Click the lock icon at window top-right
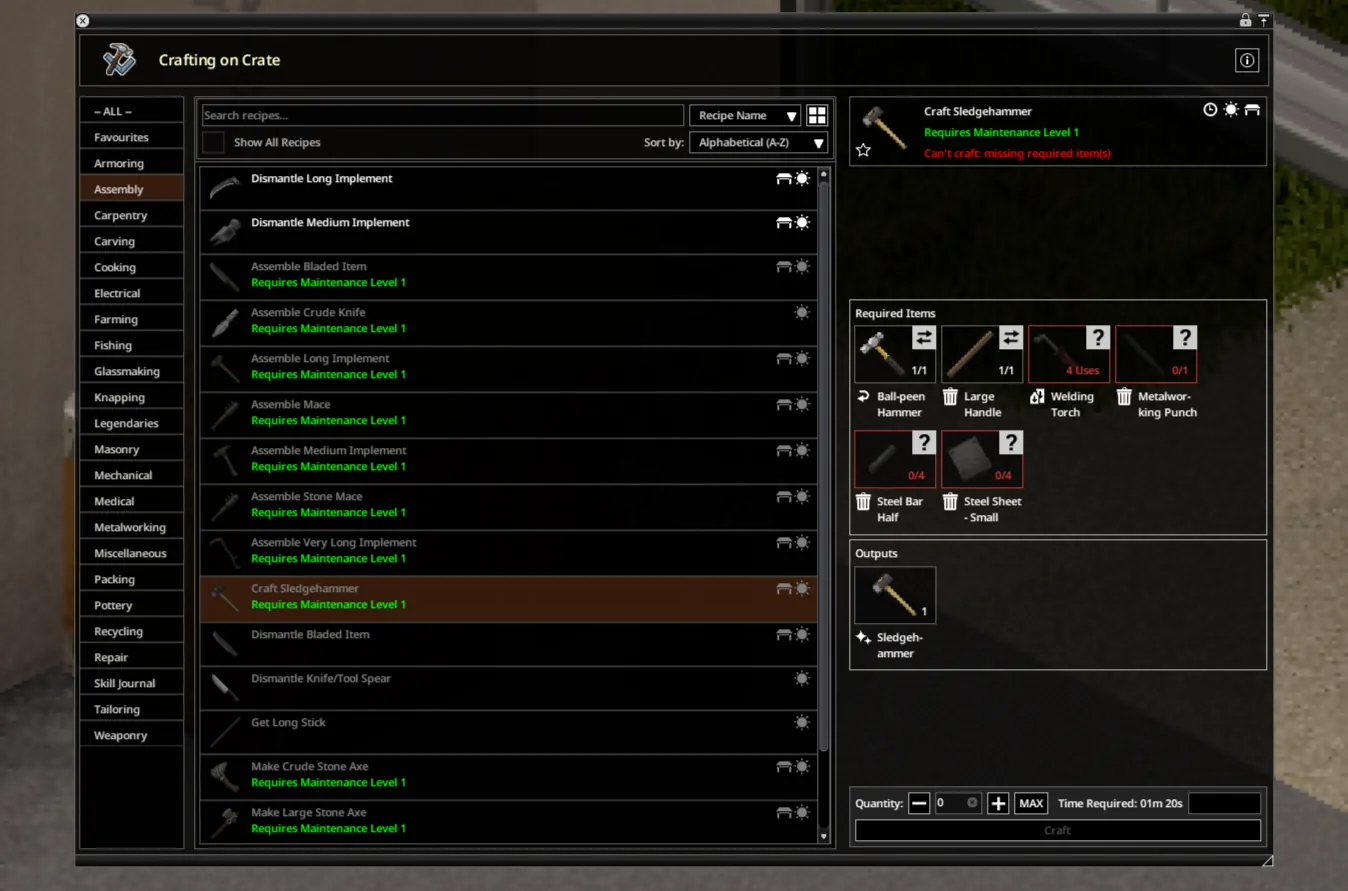This screenshot has height=891, width=1348. pos(1245,20)
